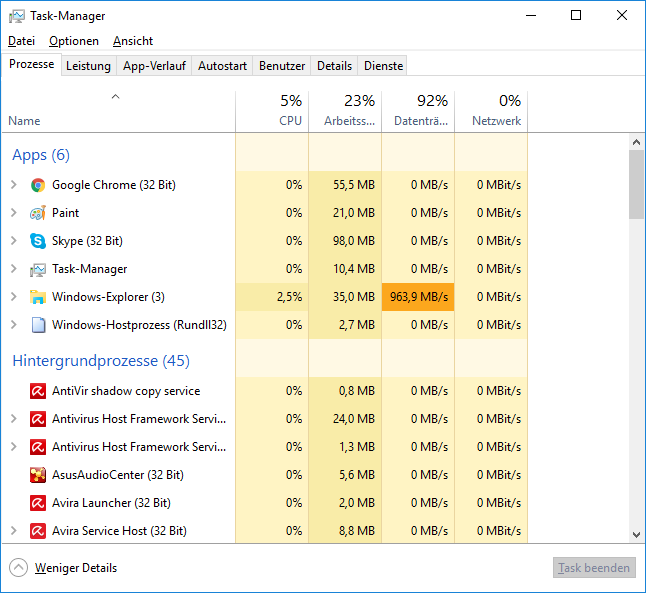Click the scrollbar down arrow
Image resolution: width=646 pixels, height=593 pixels.
(x=637, y=535)
